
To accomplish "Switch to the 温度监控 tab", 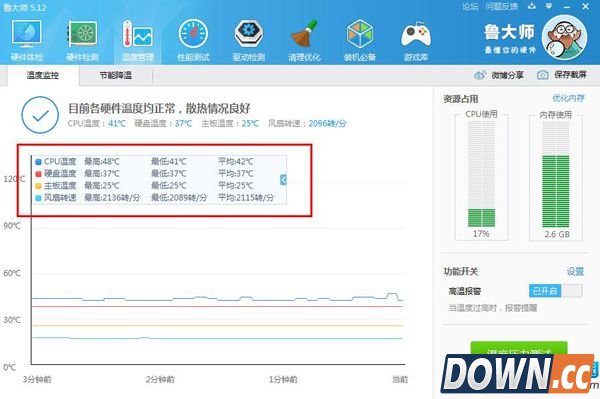I will click(42, 75).
